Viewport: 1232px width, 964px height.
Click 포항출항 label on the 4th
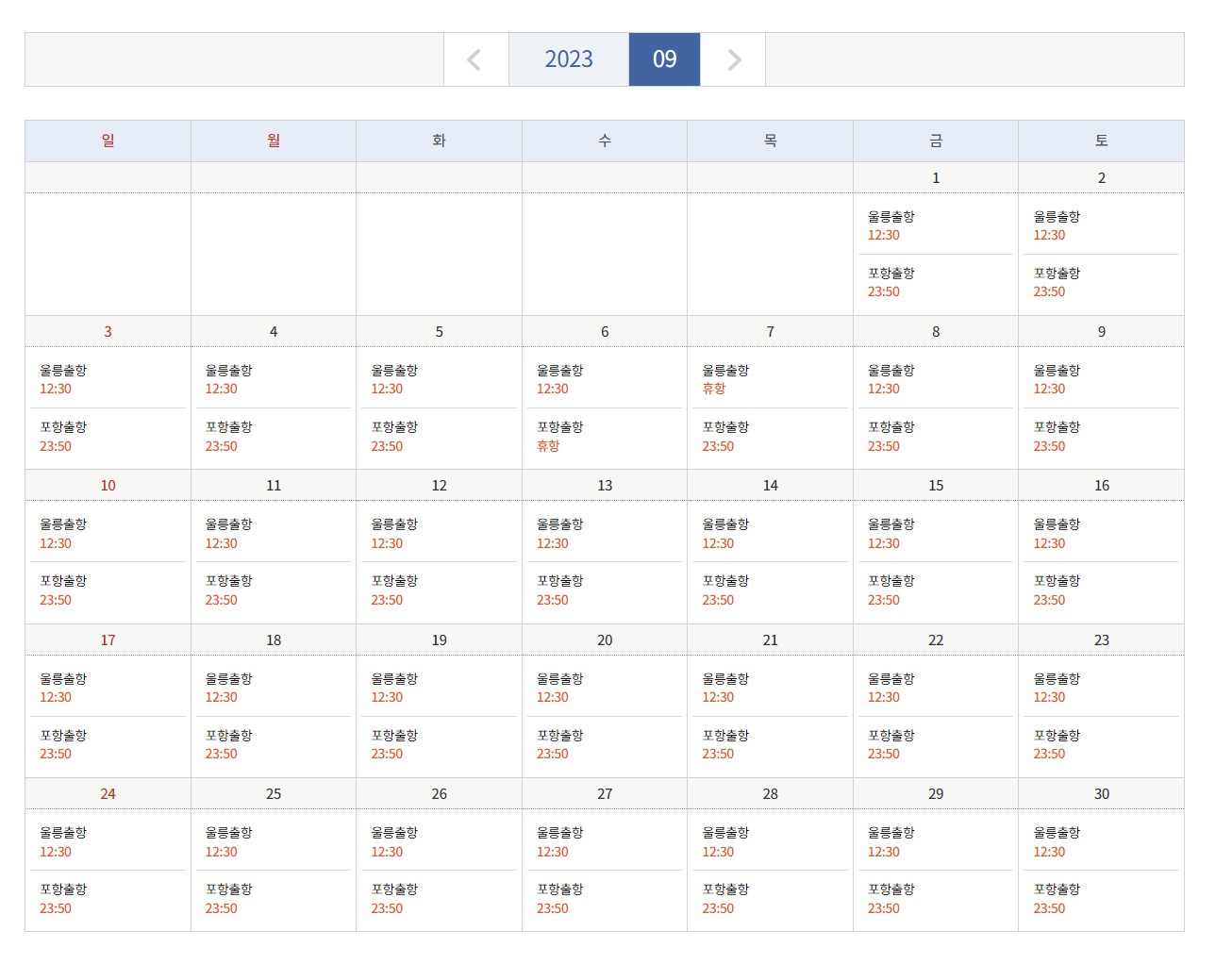click(x=229, y=426)
